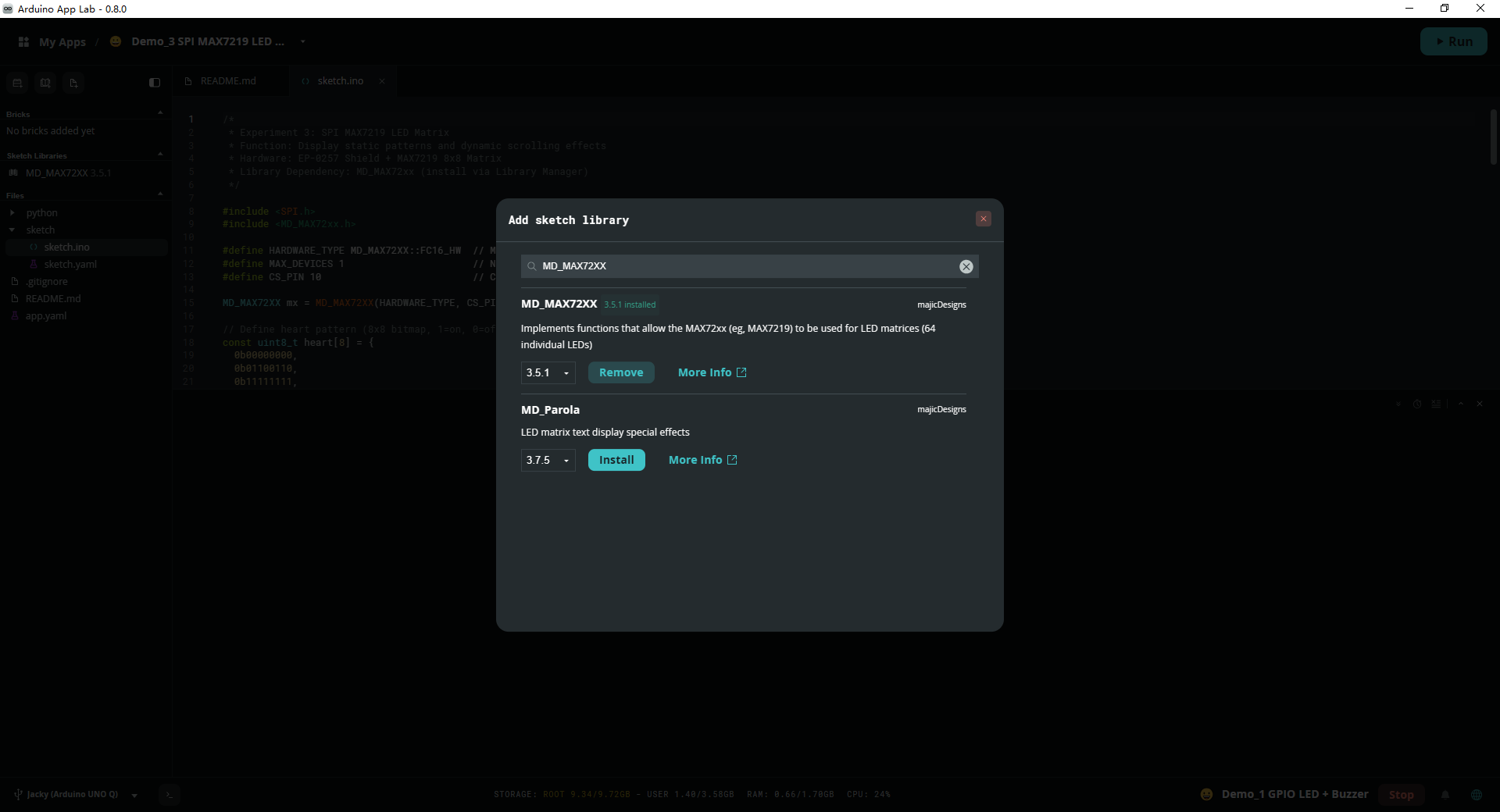Collapse the Files section
The height and width of the screenshot is (812, 1500).
160,195
